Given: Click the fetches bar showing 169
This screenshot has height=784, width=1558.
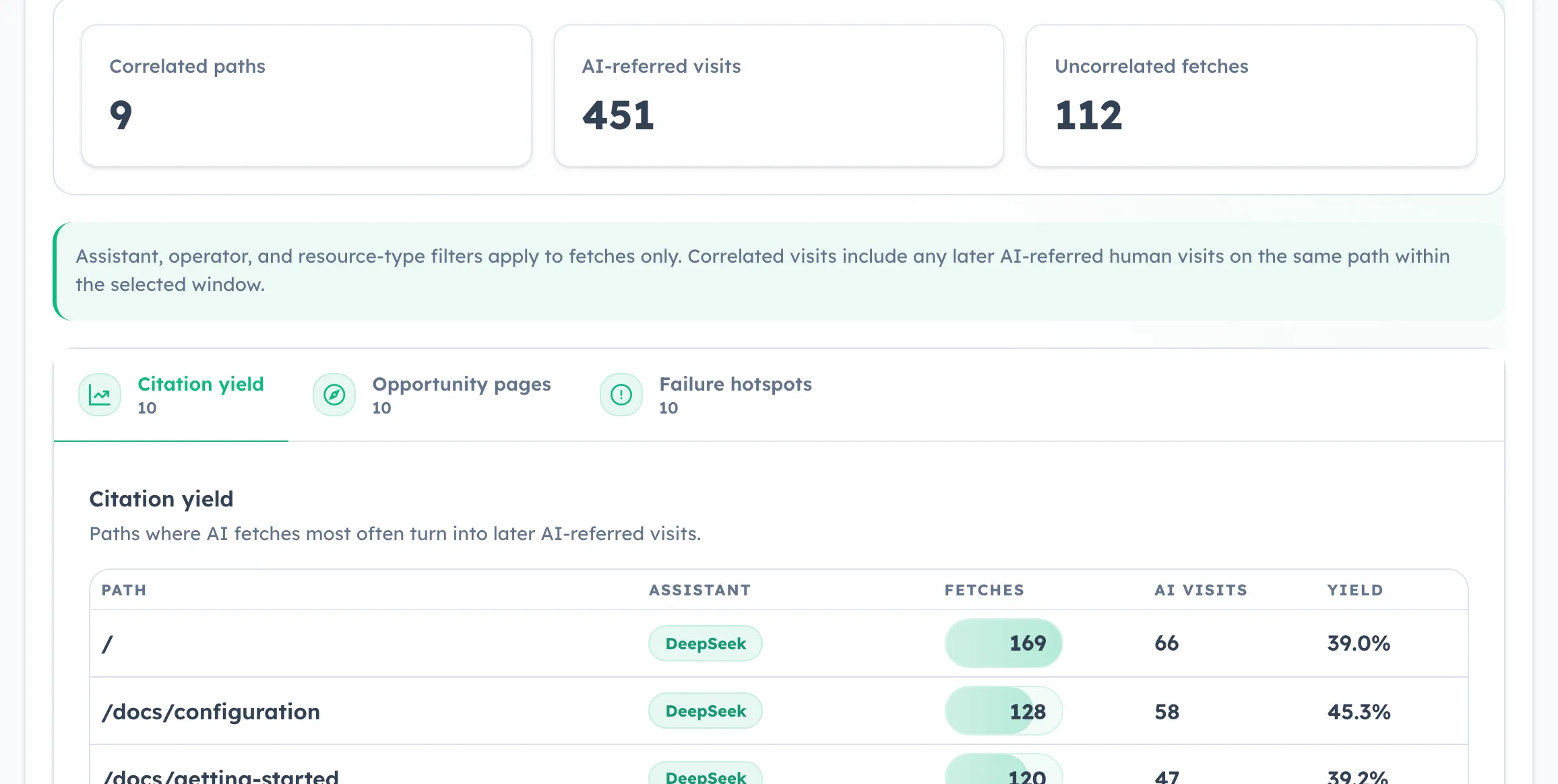Looking at the screenshot, I should tap(1003, 643).
